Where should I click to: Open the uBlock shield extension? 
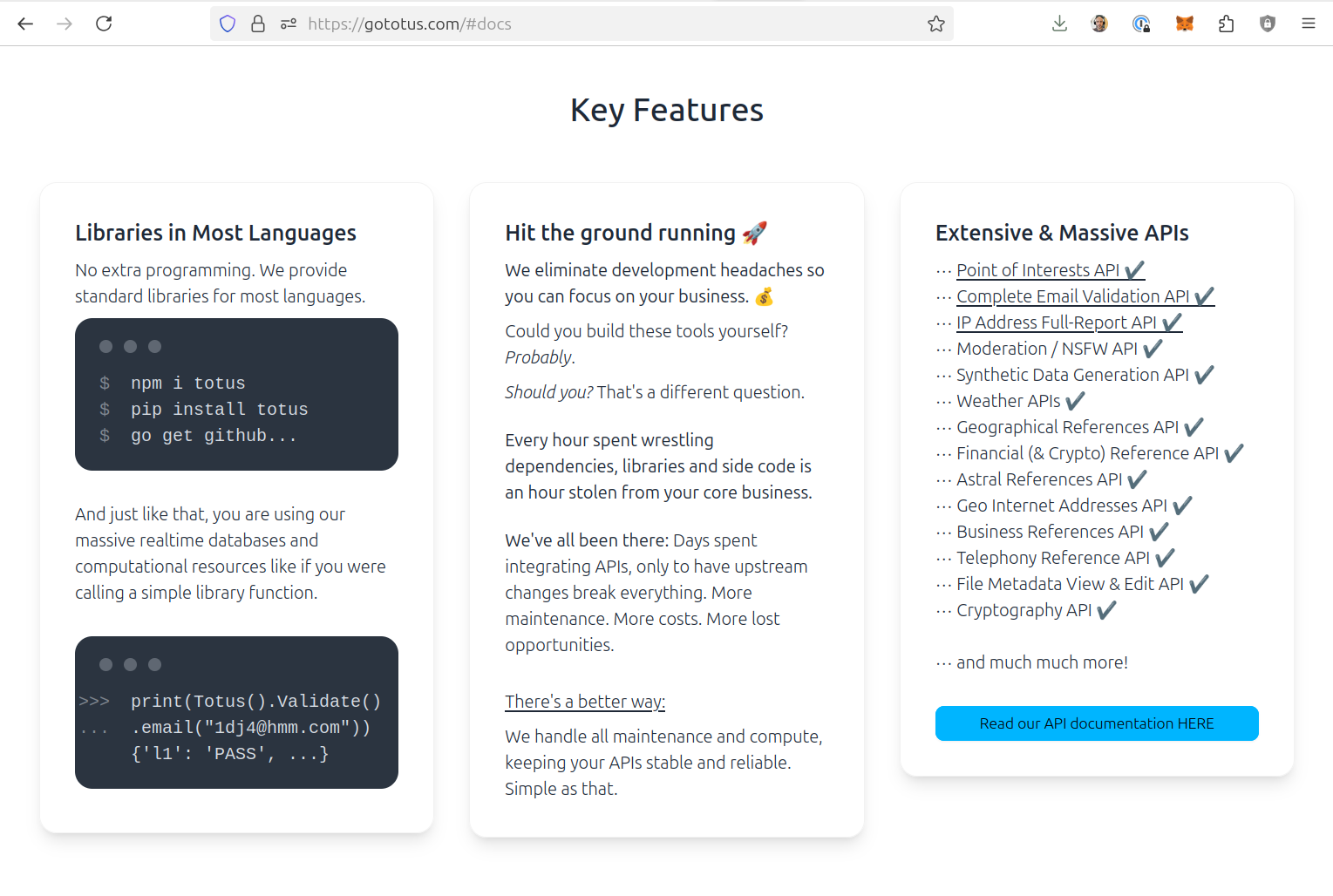1268,24
